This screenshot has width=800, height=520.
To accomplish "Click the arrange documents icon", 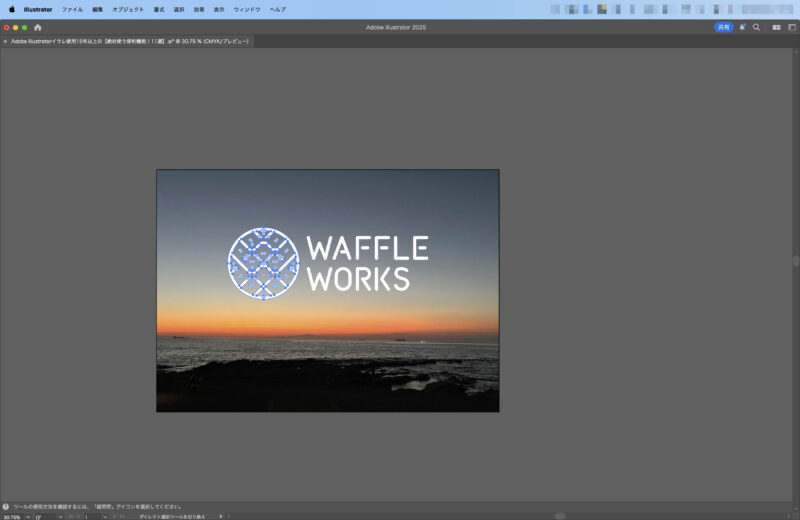I will click(776, 27).
